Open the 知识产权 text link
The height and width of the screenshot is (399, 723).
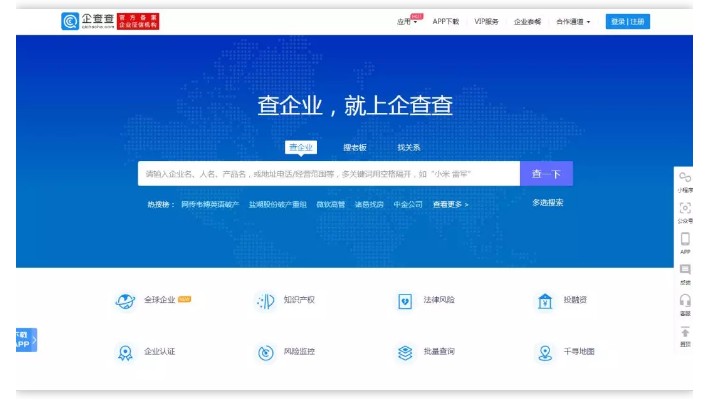click(299, 300)
